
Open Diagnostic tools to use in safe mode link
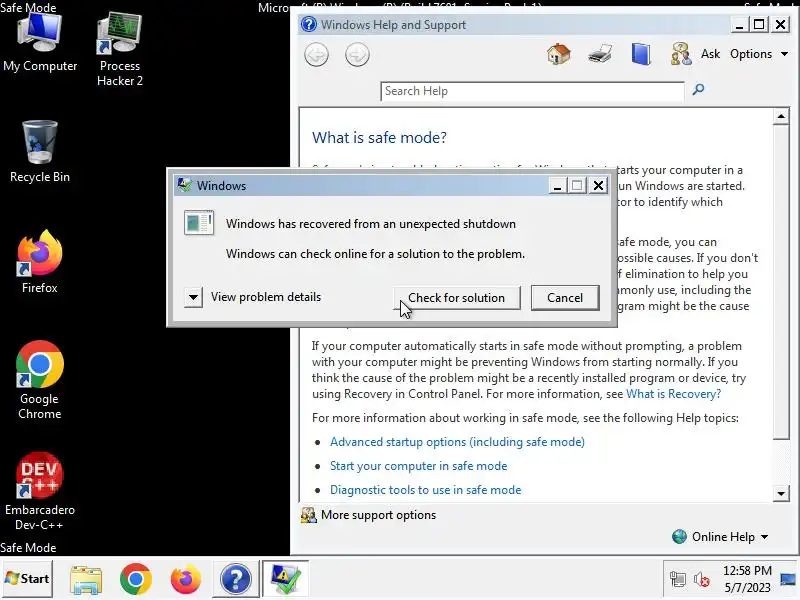coord(426,490)
